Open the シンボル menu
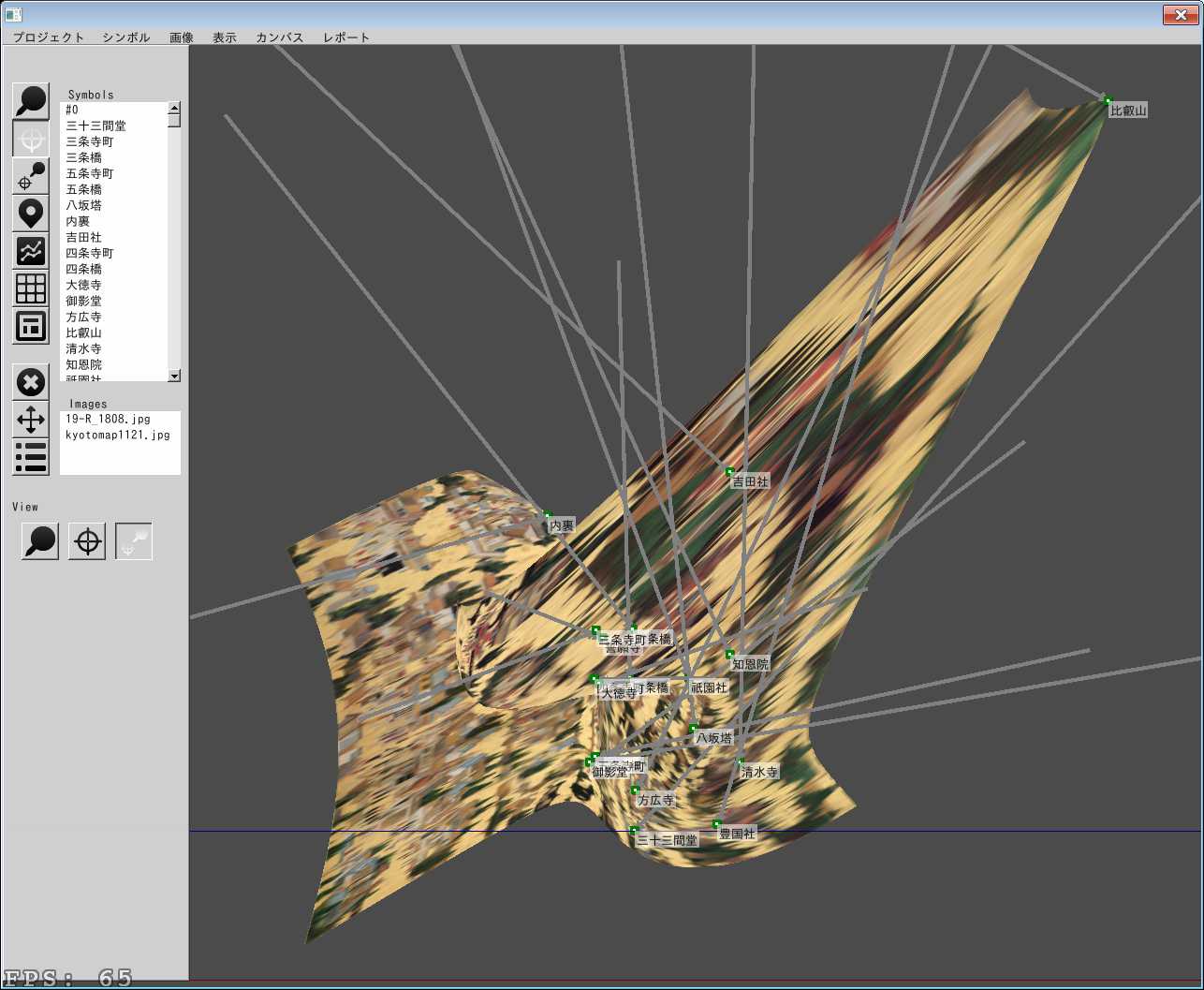Screen dimensions: 1204x990 point(126,37)
